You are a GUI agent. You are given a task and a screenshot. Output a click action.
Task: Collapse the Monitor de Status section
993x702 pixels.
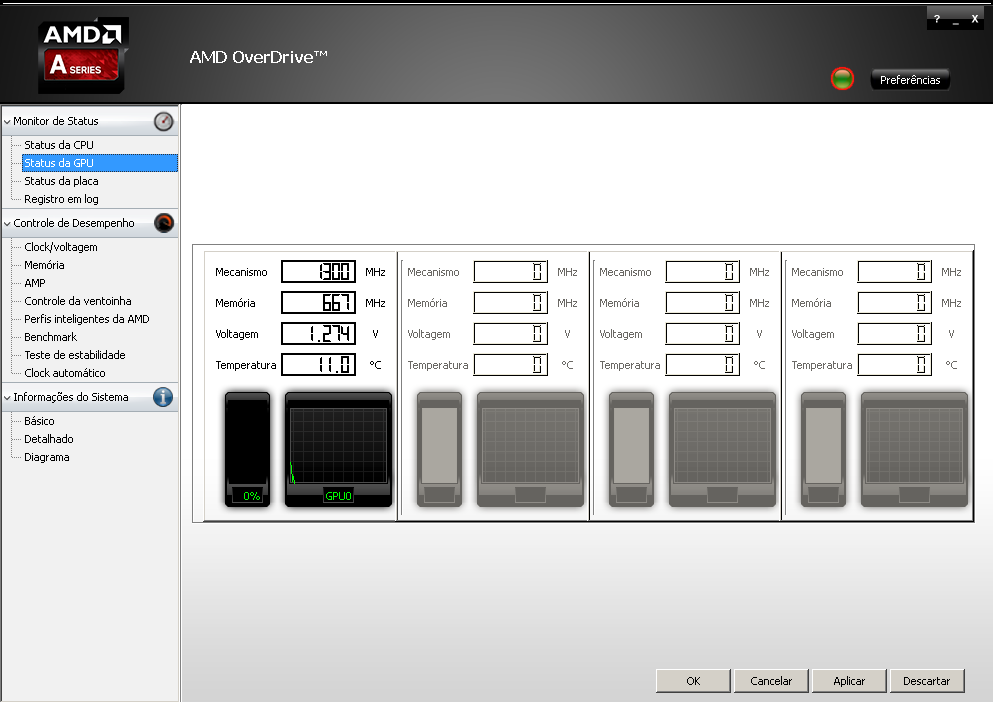pyautogui.click(x=7, y=122)
